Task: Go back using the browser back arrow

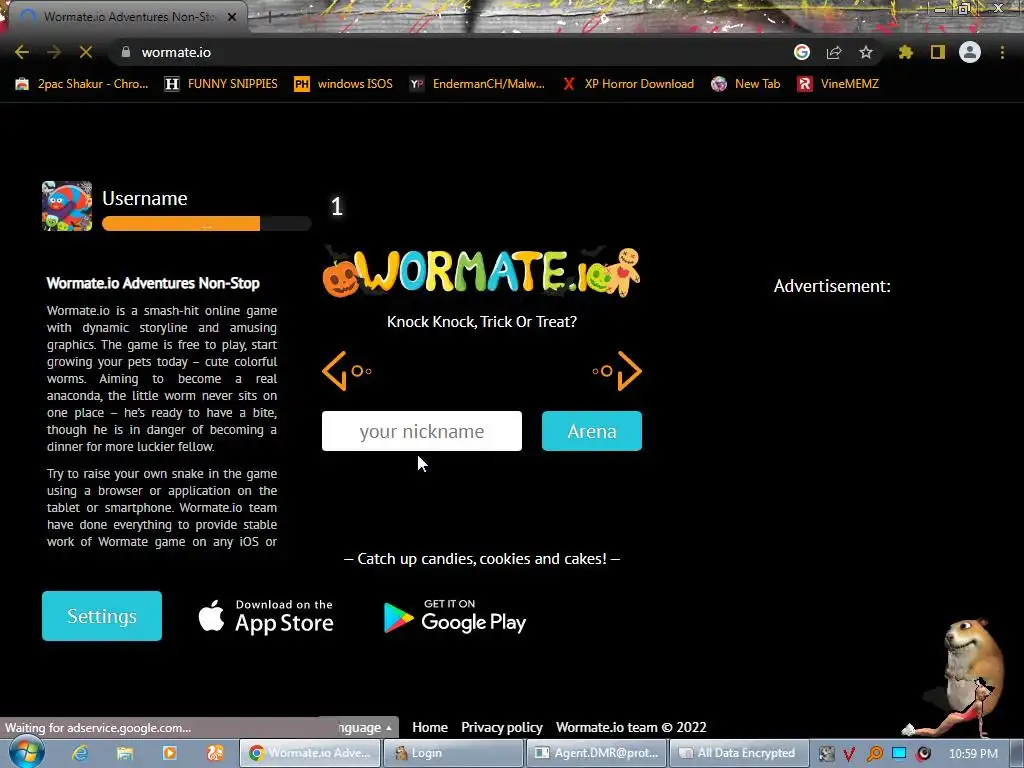Action: [22, 52]
